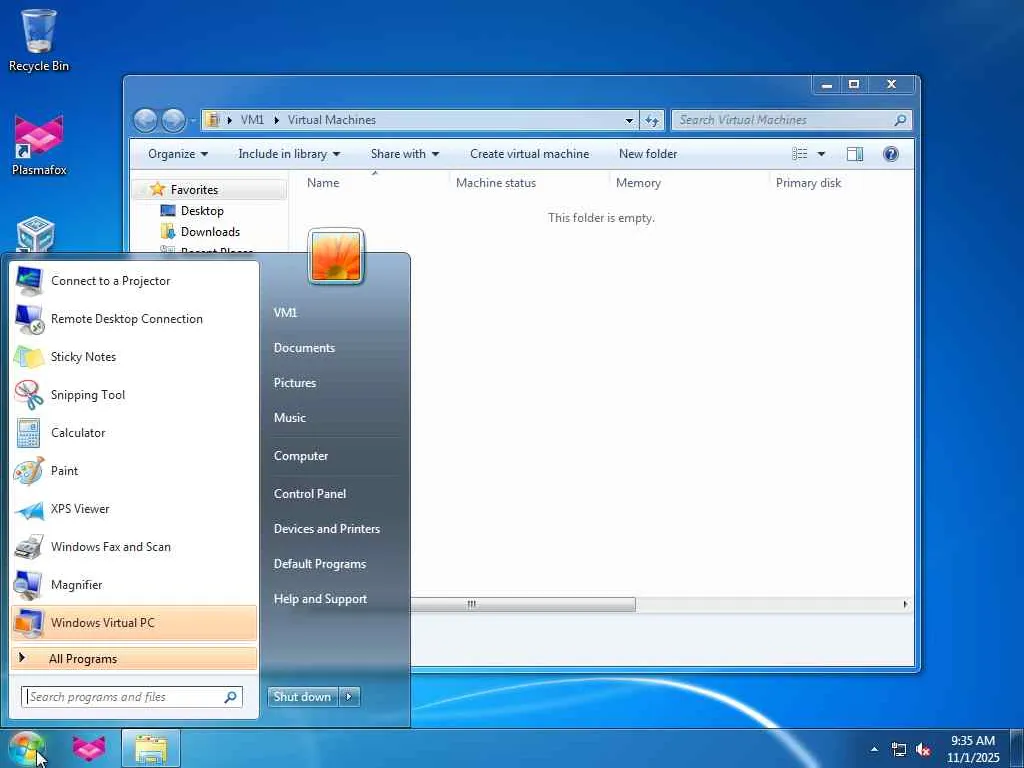
Task: Open Devices and Printers
Action: (x=327, y=529)
